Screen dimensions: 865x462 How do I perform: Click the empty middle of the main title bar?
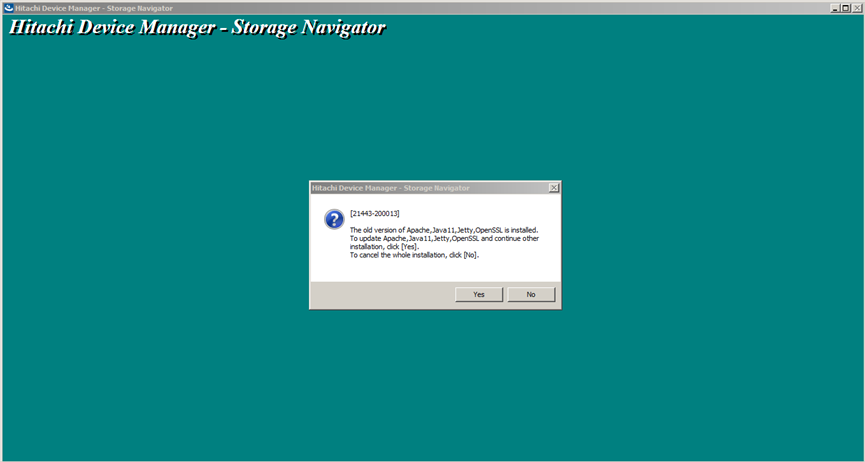tap(500, 7)
